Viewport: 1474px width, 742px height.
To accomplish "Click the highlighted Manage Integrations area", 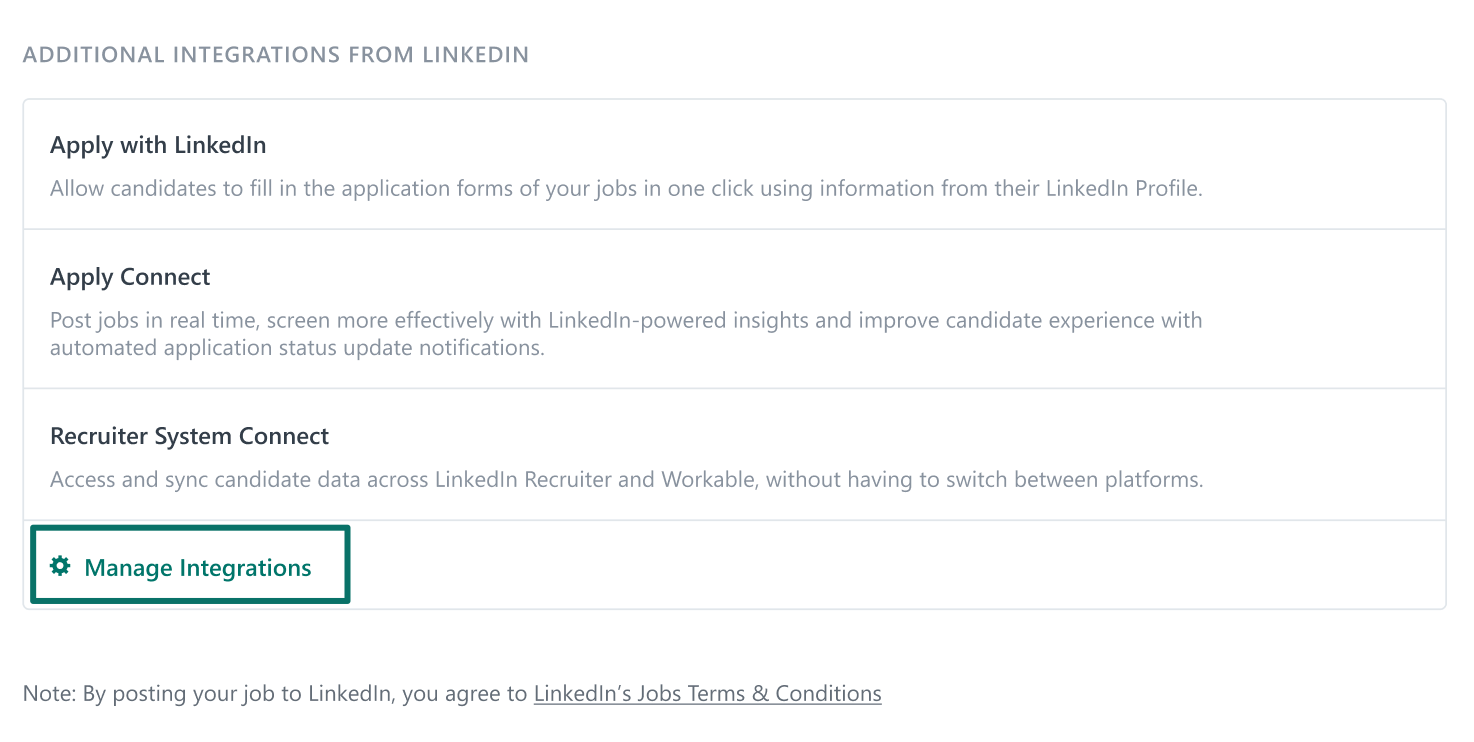I will click(x=190, y=563).
